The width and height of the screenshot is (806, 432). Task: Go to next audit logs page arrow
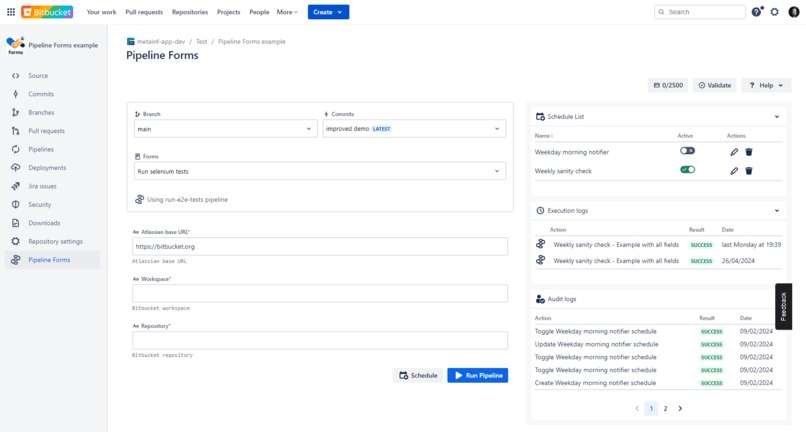(680, 408)
